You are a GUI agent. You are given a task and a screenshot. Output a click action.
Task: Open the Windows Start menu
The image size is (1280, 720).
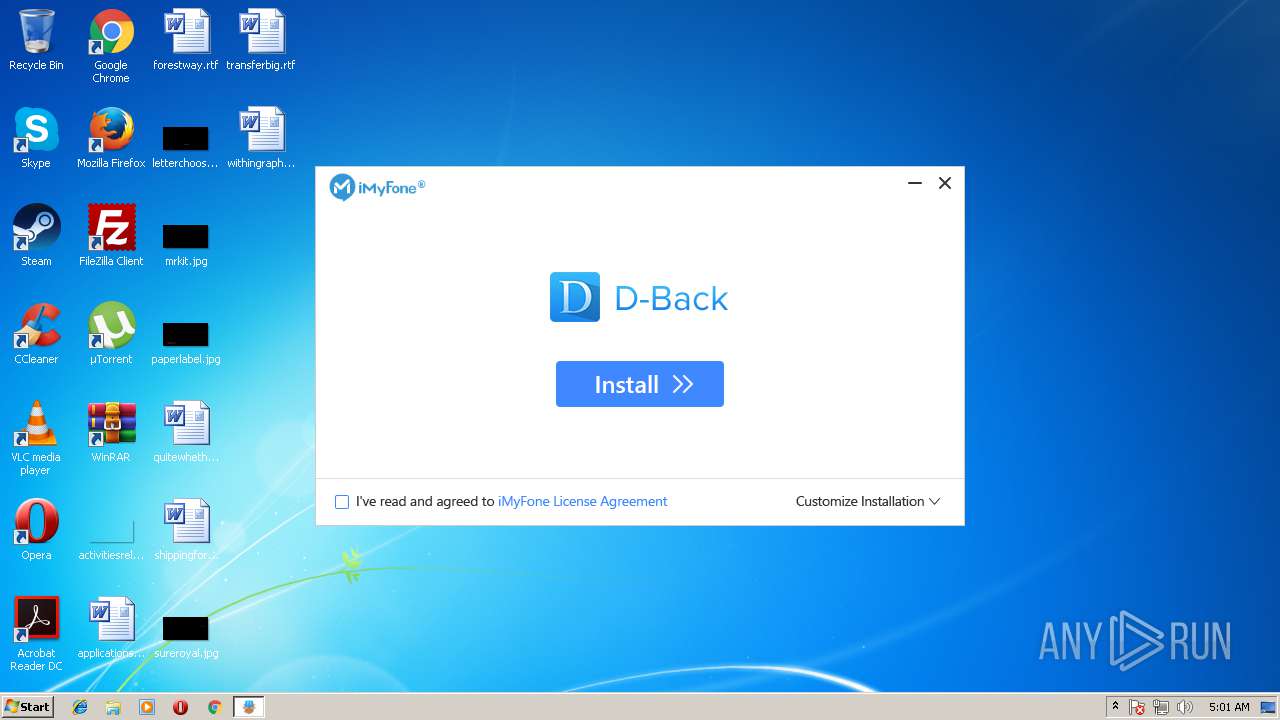tap(27, 706)
